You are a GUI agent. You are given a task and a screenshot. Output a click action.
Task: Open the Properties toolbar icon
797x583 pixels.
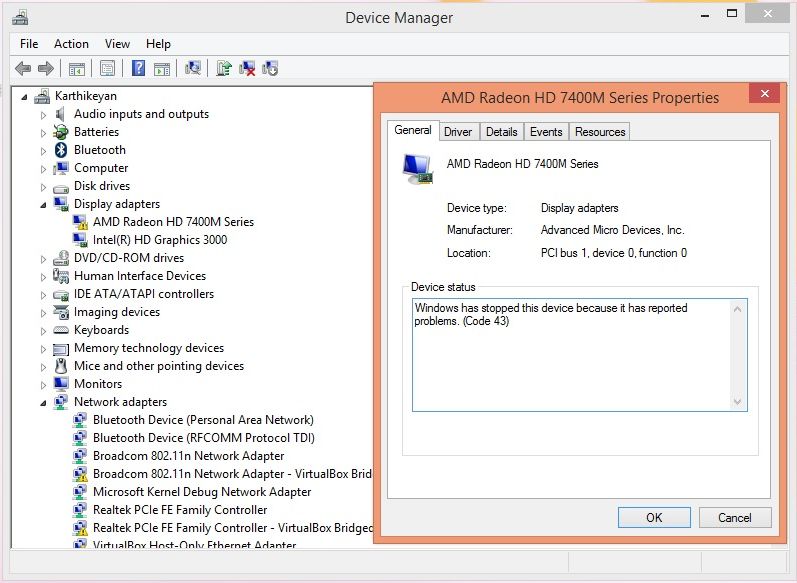click(x=107, y=68)
